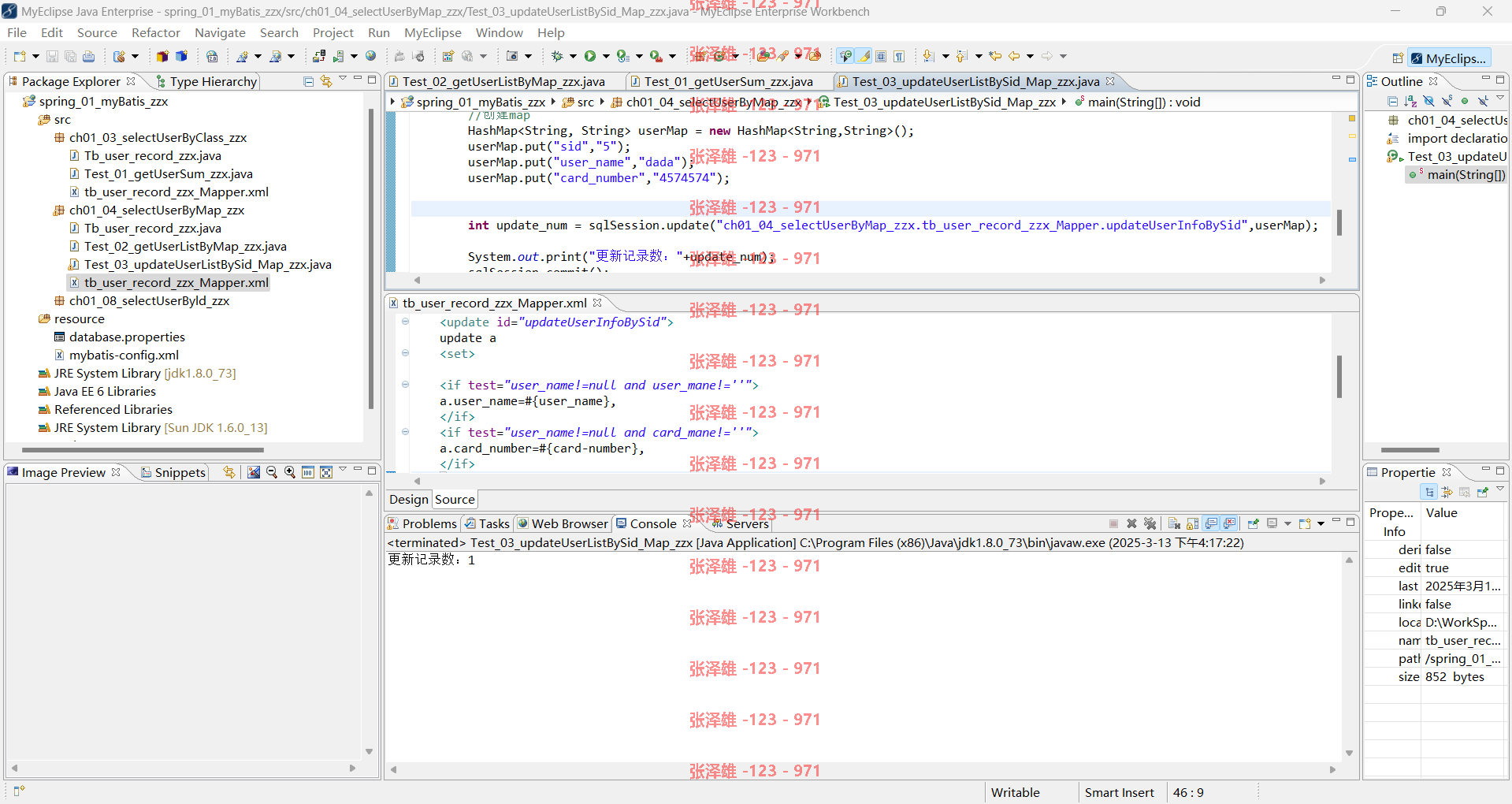This screenshot has height=804, width=1512.
Task: Click the Back navigation arrow icon
Action: 1014,56
